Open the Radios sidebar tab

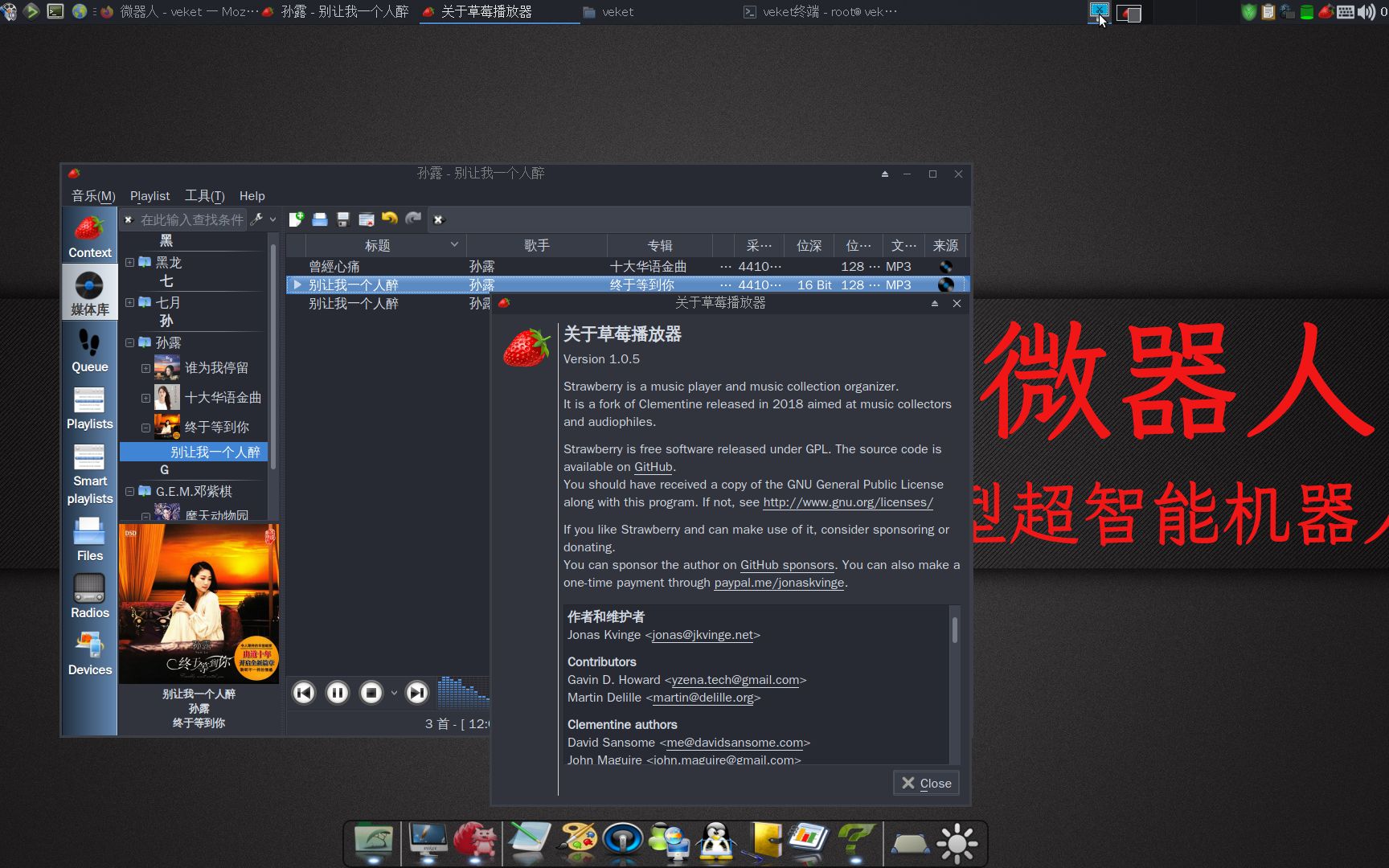pos(89,596)
